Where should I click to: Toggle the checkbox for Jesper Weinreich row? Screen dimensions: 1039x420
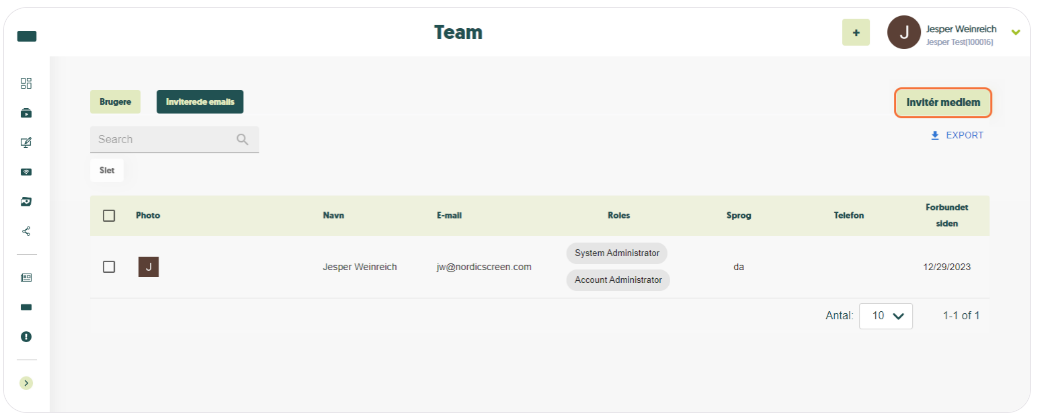pos(109,267)
